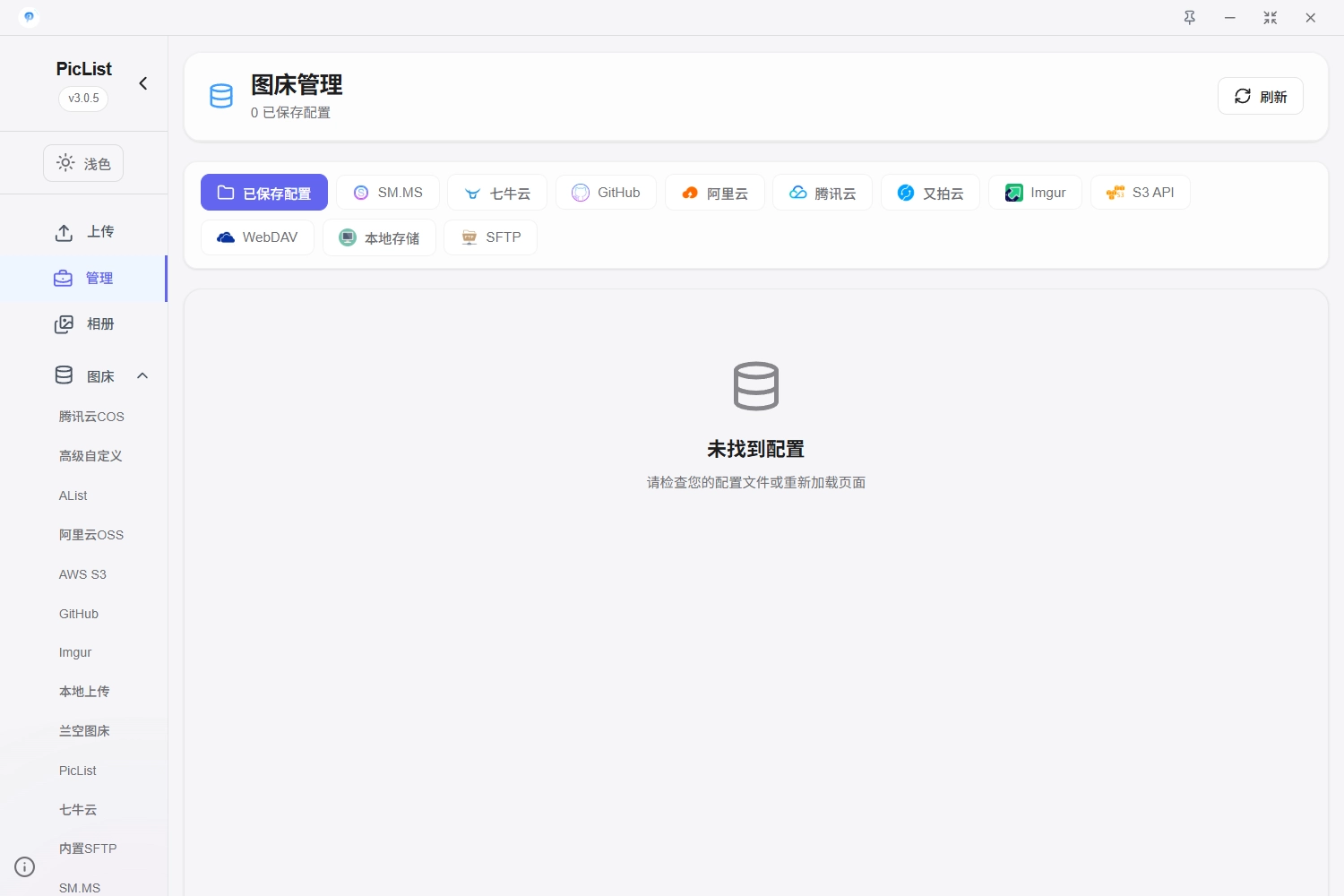Open the S3 API provider tab

click(1140, 193)
